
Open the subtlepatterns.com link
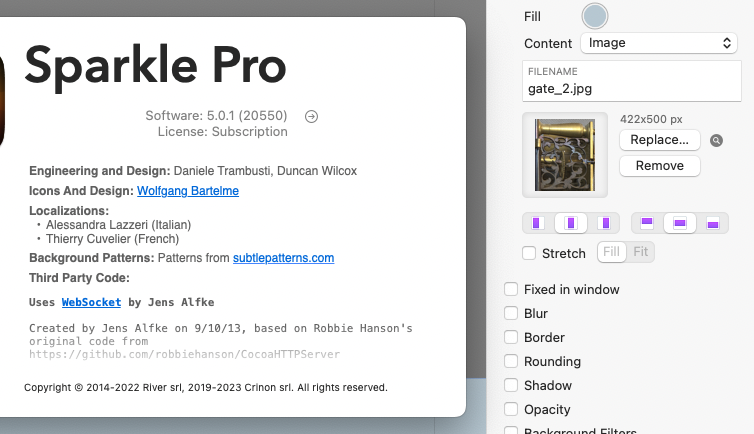click(x=283, y=258)
